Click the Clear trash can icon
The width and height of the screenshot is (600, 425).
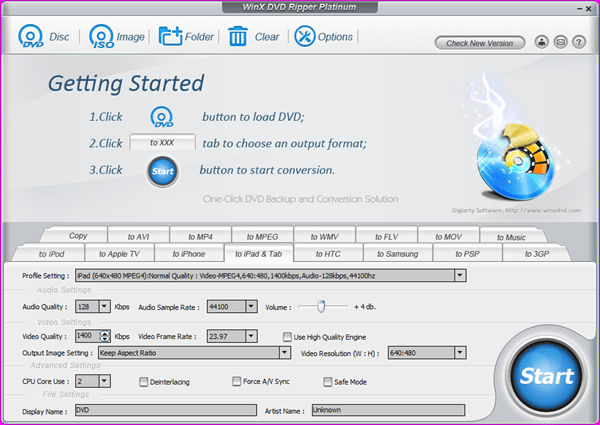pyautogui.click(x=238, y=36)
